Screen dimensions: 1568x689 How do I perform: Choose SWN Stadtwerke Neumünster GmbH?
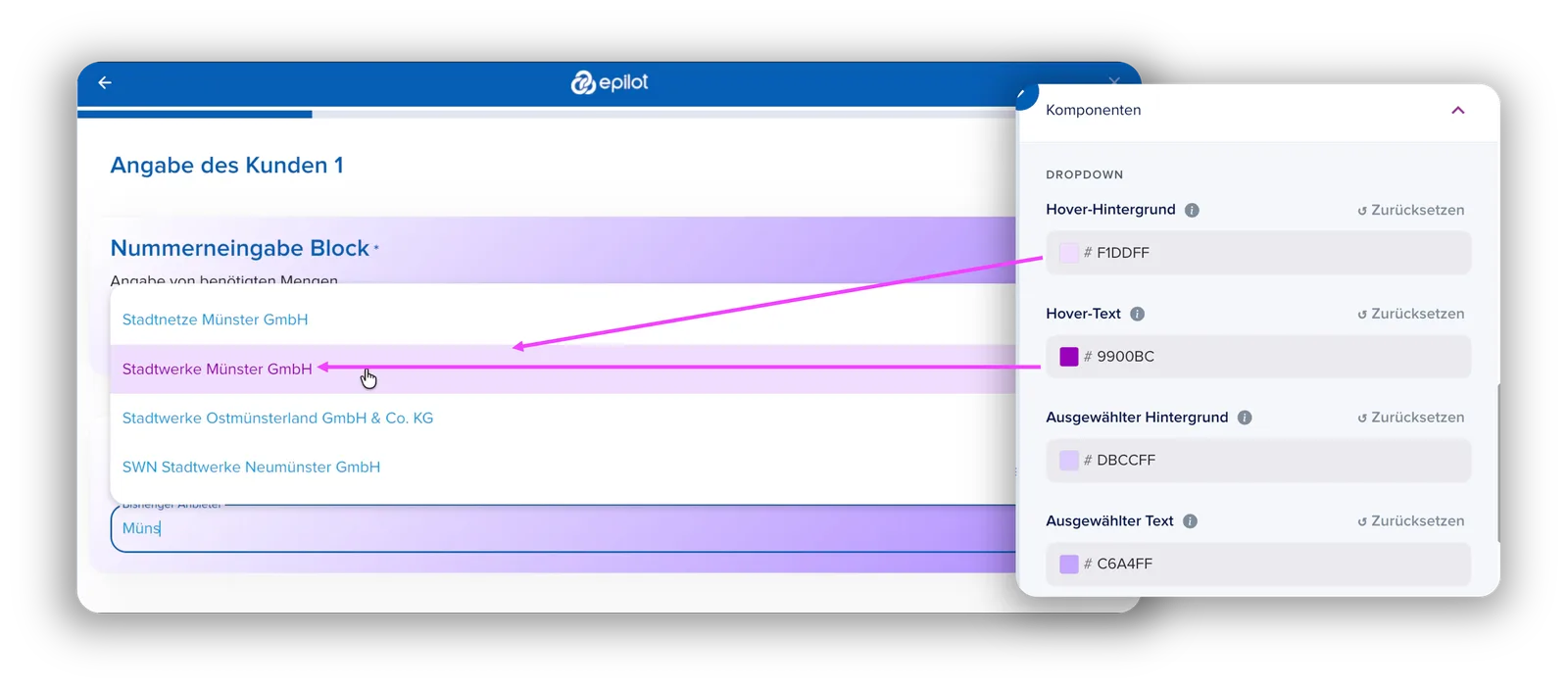tap(563, 467)
